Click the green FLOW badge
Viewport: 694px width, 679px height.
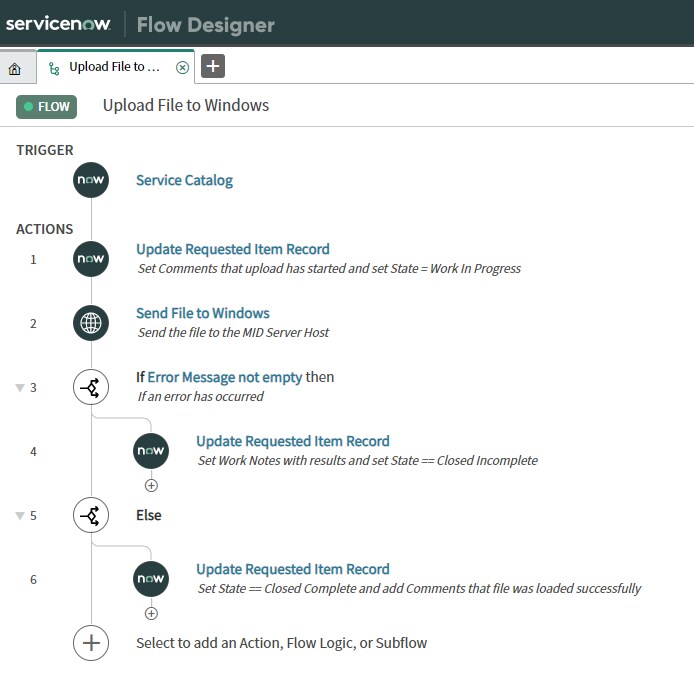click(x=46, y=107)
